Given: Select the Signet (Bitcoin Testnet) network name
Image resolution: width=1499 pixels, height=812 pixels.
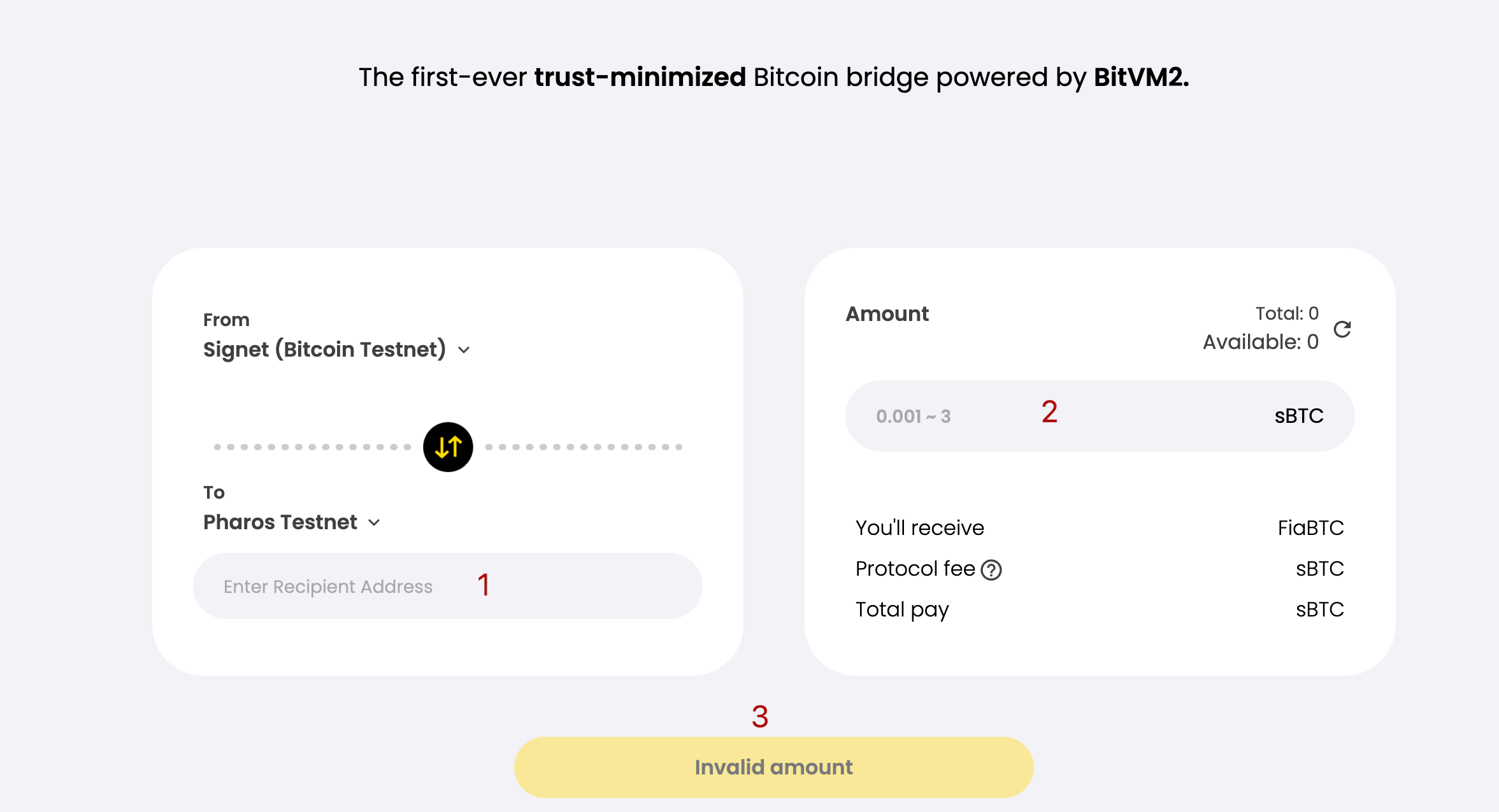Looking at the screenshot, I should (324, 349).
